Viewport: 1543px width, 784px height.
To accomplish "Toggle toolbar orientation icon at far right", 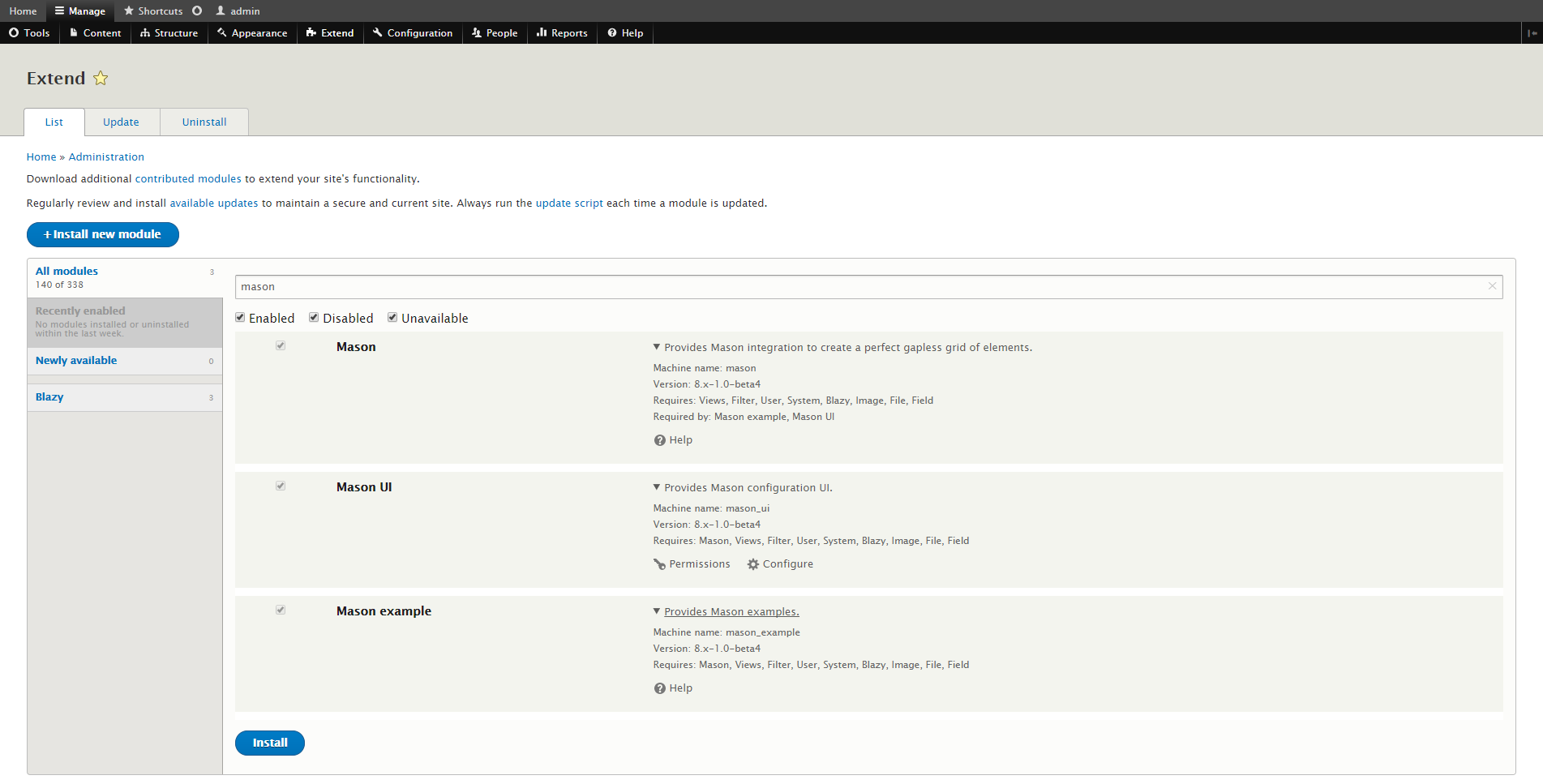I will (1532, 33).
